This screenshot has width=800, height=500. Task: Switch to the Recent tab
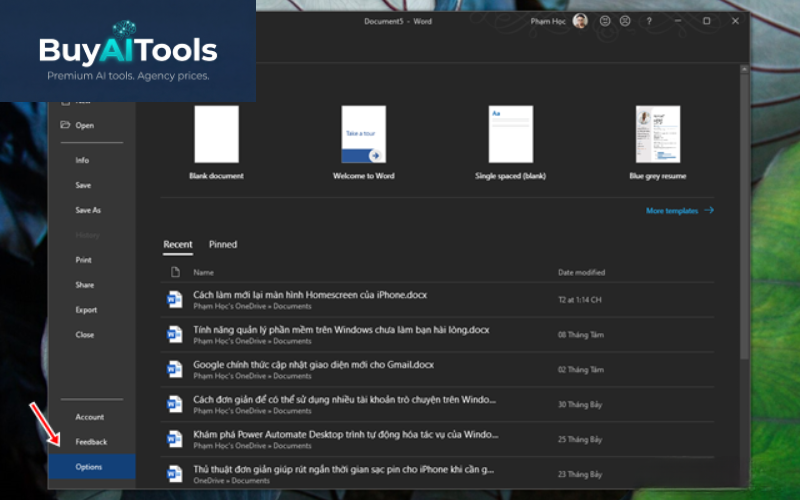pos(178,244)
